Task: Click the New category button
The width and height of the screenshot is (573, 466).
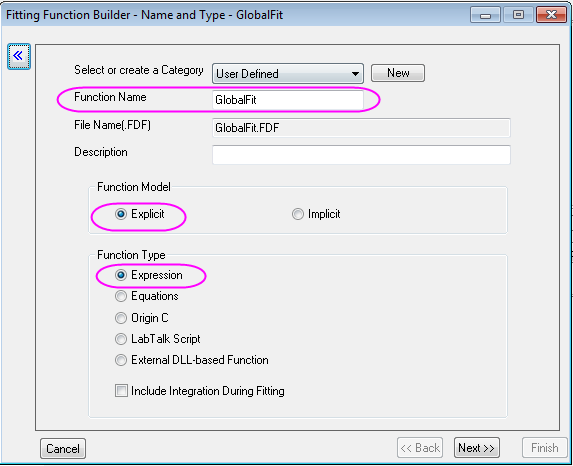Action: (398, 73)
